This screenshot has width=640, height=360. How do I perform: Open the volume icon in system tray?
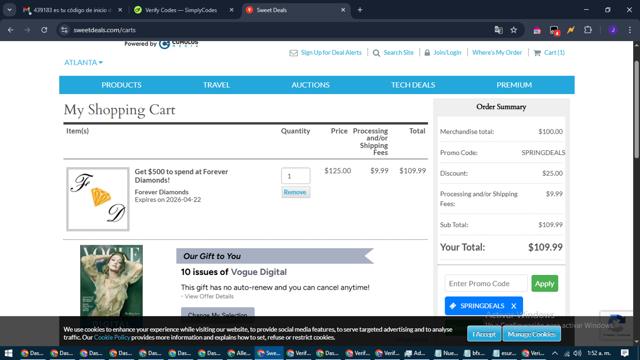point(577,353)
